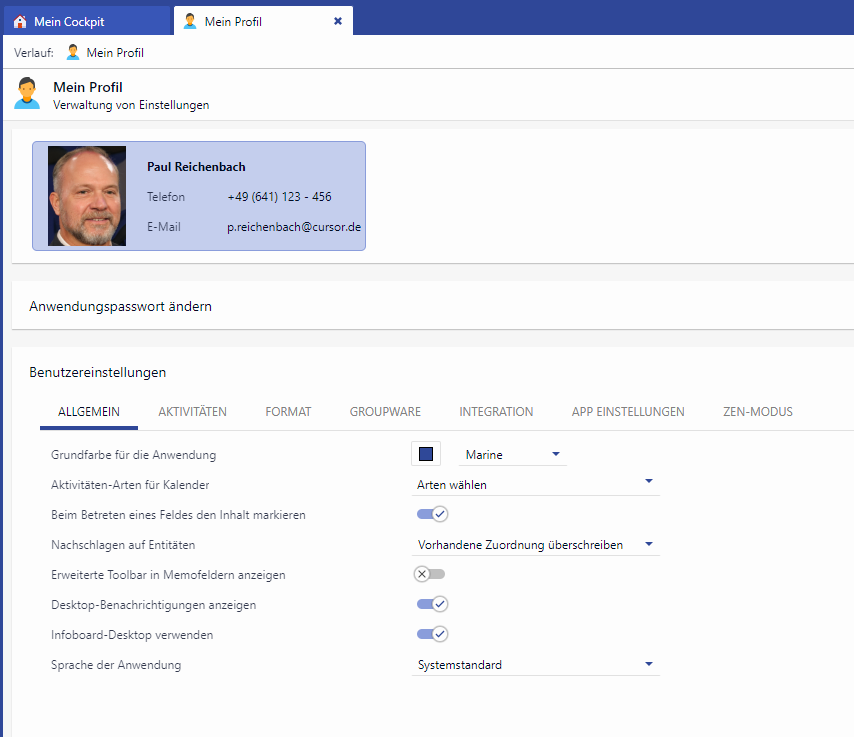Select the Zen-Modus tab
Viewport: 854px width, 737px height.
(x=757, y=412)
